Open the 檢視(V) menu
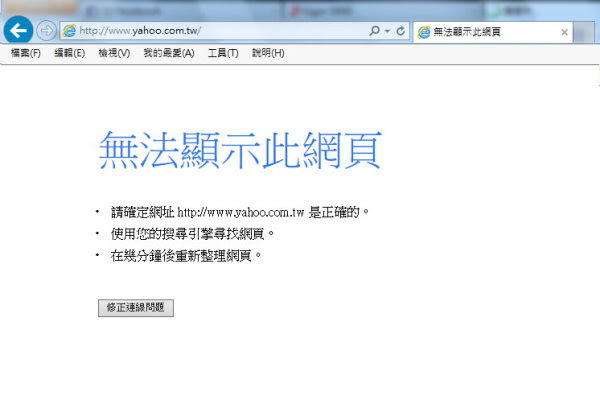 pos(114,53)
